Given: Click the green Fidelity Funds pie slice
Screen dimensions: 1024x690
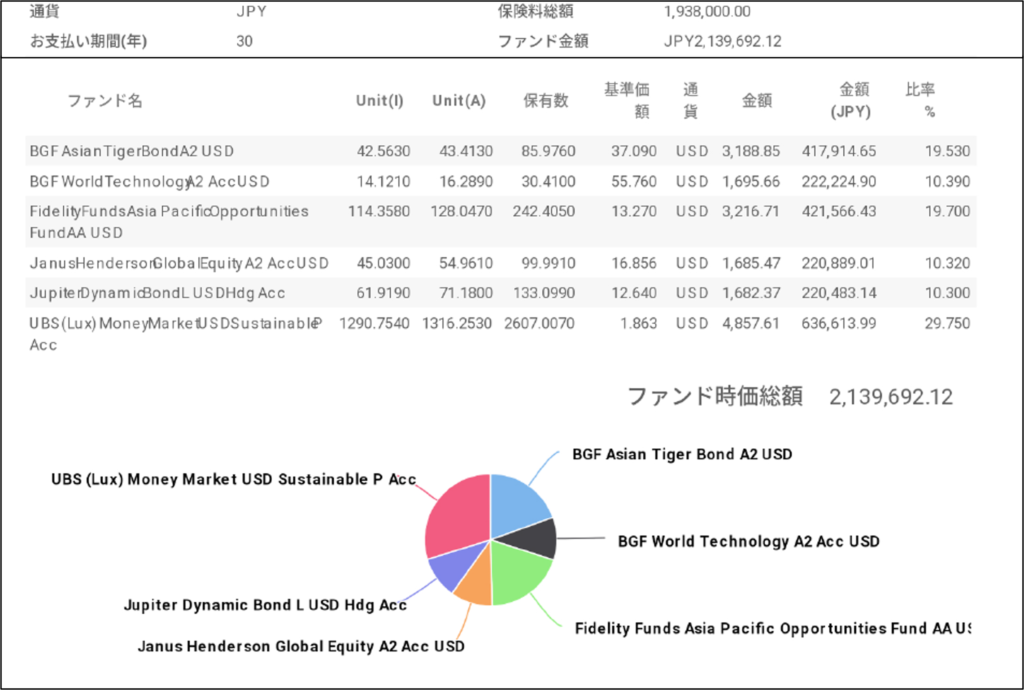Looking at the screenshot, I should pyautogui.click(x=519, y=571).
